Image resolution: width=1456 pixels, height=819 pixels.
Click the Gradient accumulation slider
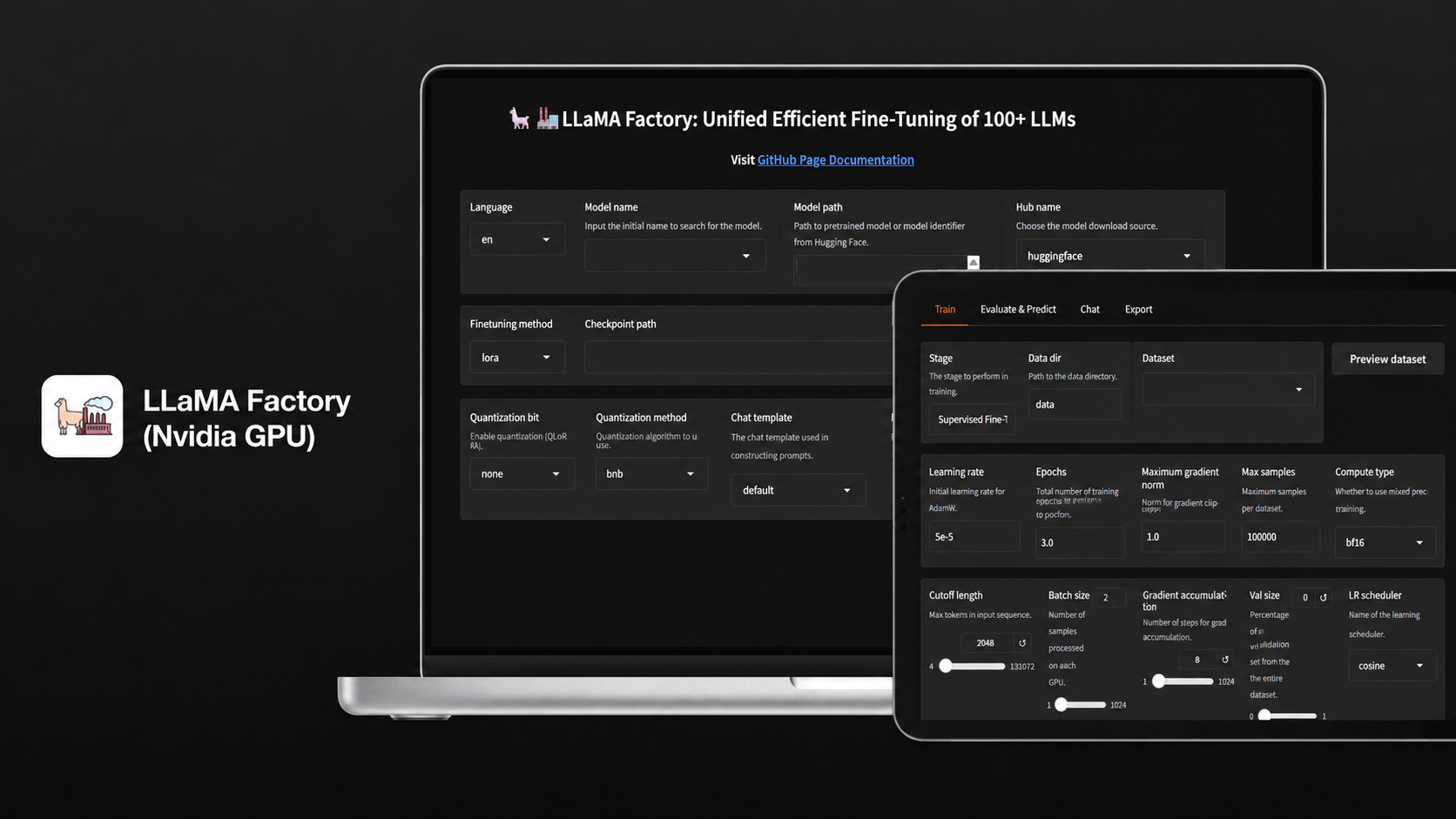(x=1183, y=681)
